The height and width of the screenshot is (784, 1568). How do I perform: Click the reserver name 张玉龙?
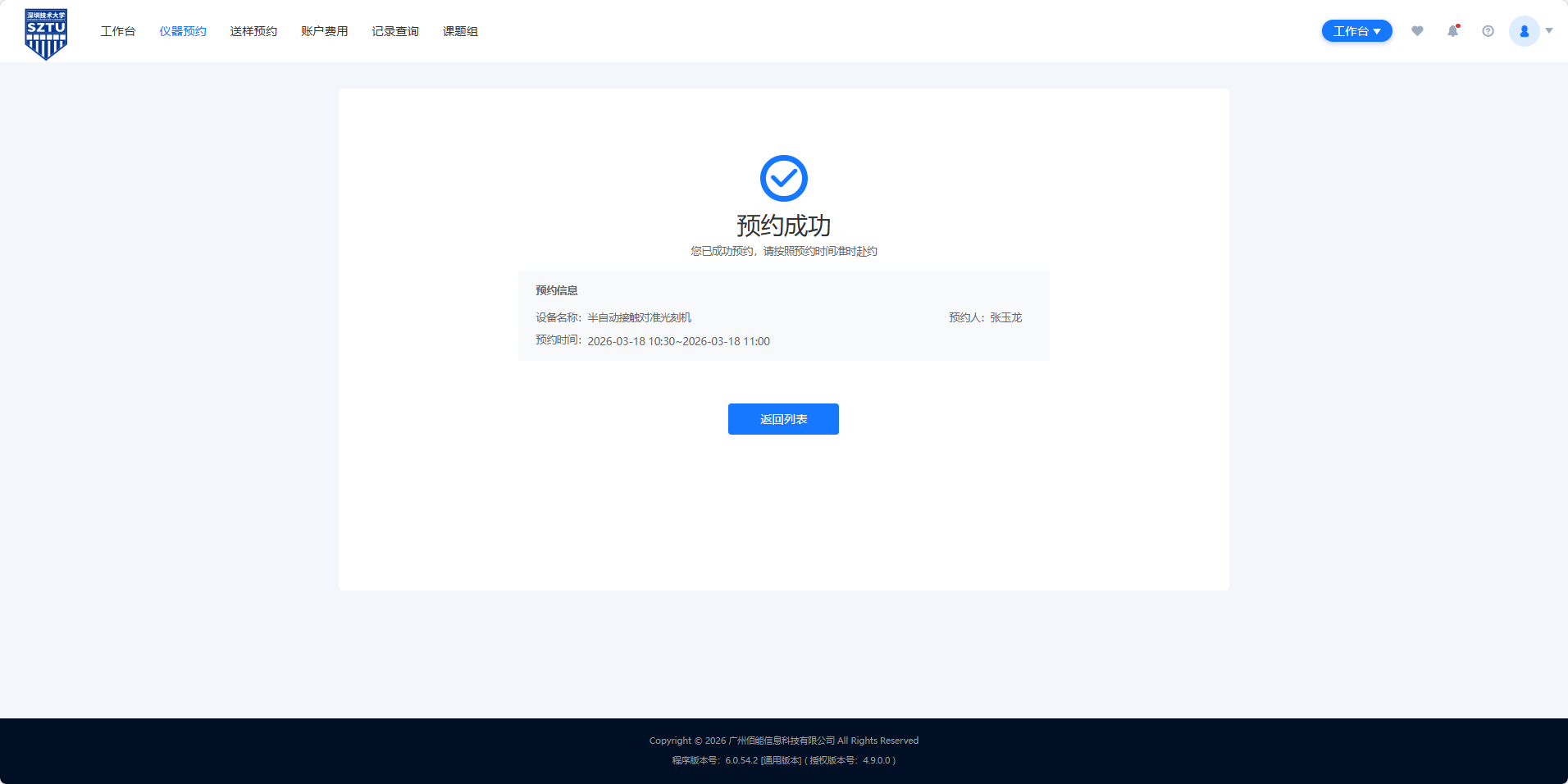tap(1005, 317)
